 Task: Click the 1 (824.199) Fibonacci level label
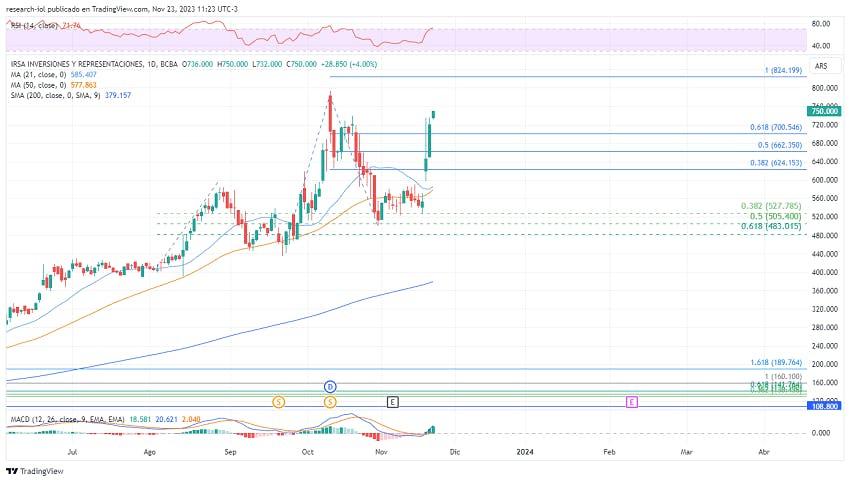pos(783,70)
